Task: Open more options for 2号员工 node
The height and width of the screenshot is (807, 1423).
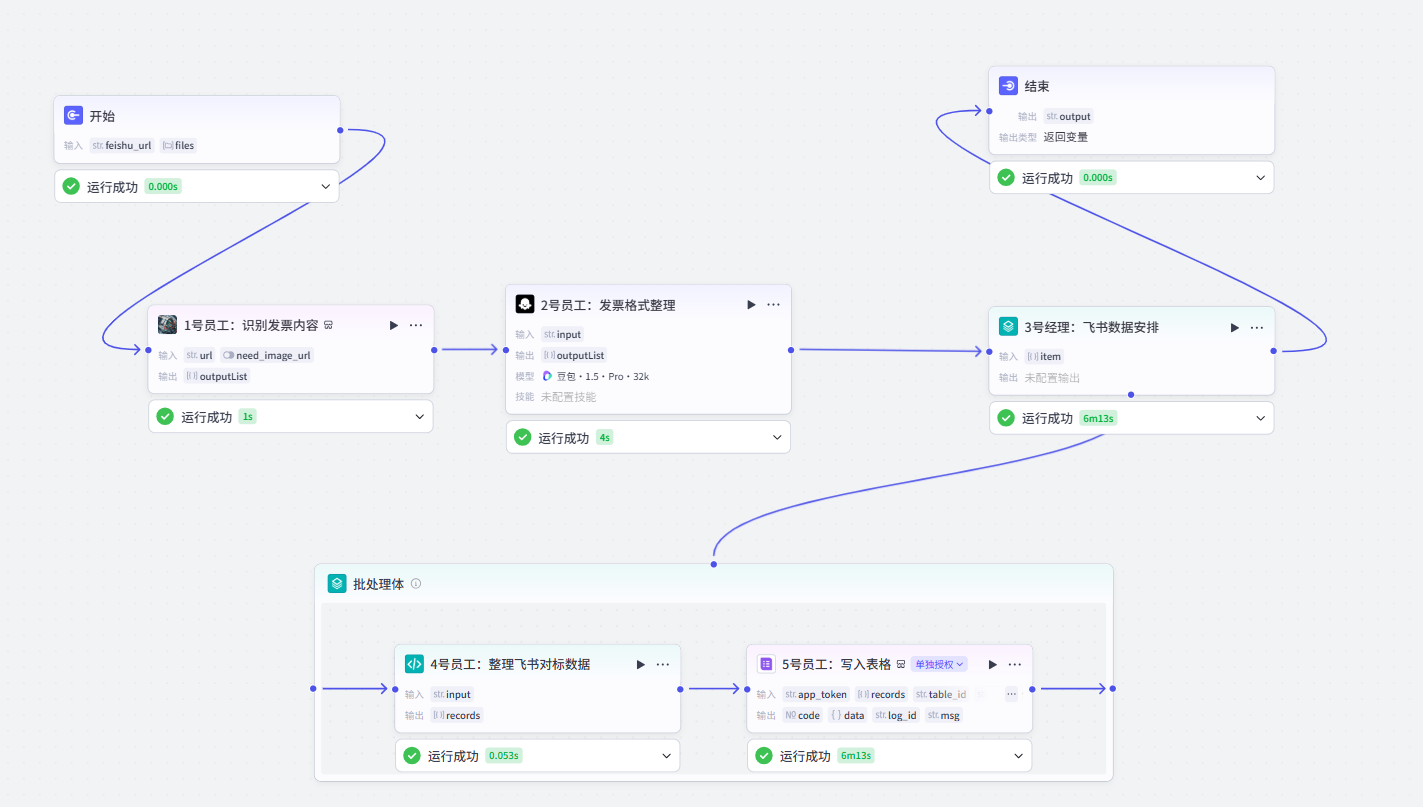Action: [x=773, y=304]
